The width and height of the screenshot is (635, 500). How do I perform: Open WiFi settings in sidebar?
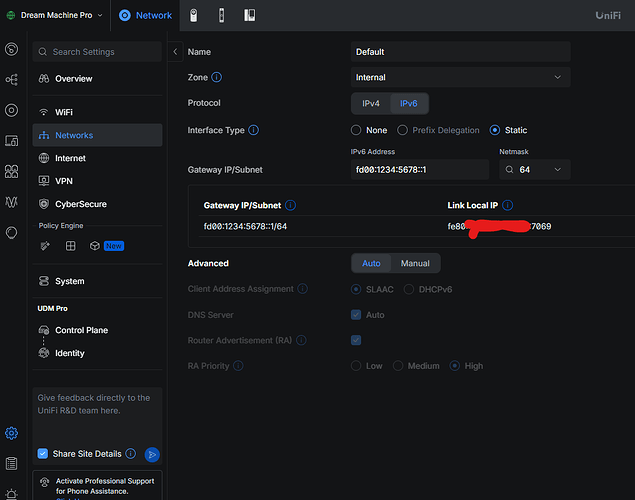coord(63,112)
